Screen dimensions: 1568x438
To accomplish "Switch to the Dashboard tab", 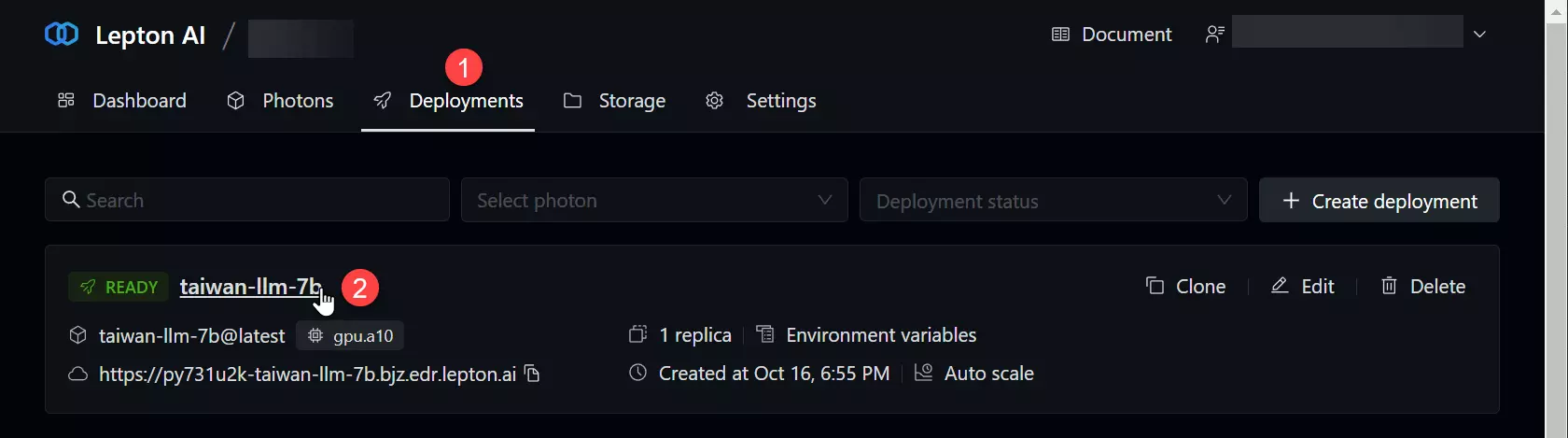I will click(122, 101).
